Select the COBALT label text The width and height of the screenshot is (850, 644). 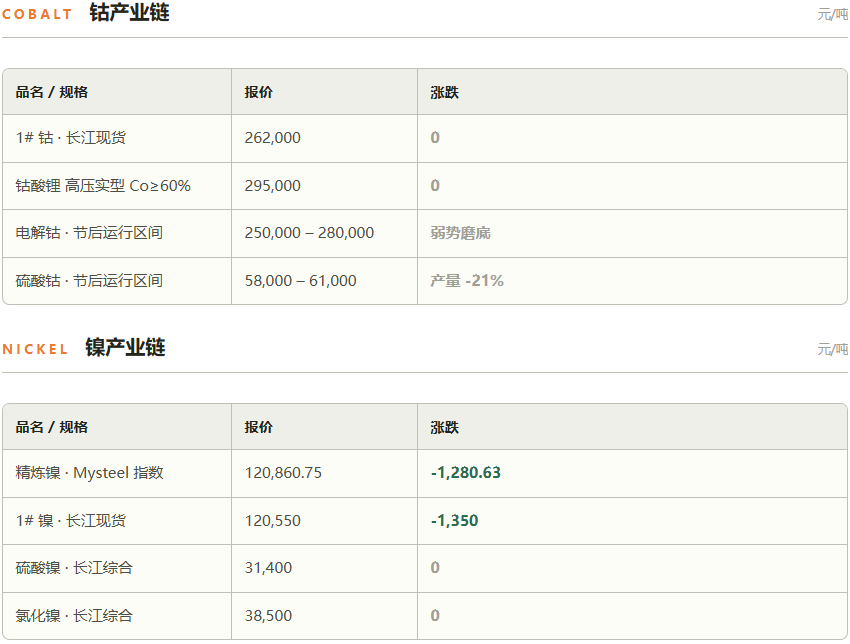pos(37,15)
